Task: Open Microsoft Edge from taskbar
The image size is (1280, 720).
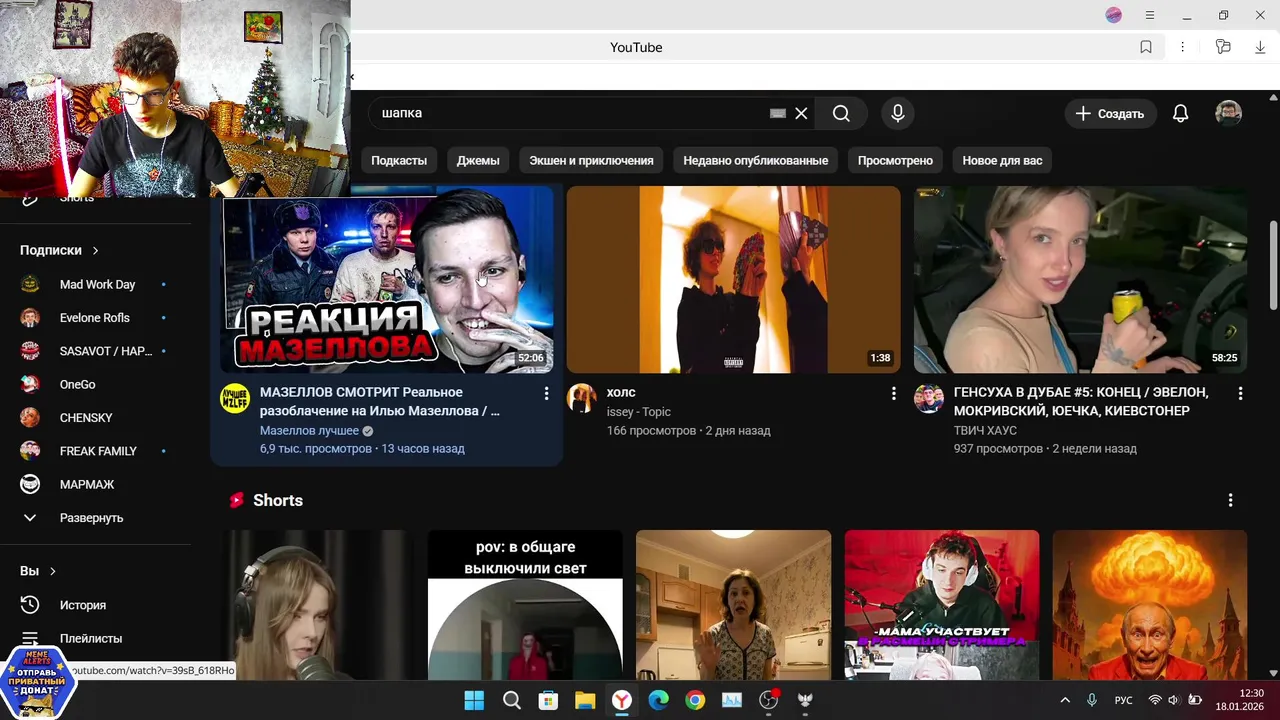Action: click(658, 700)
